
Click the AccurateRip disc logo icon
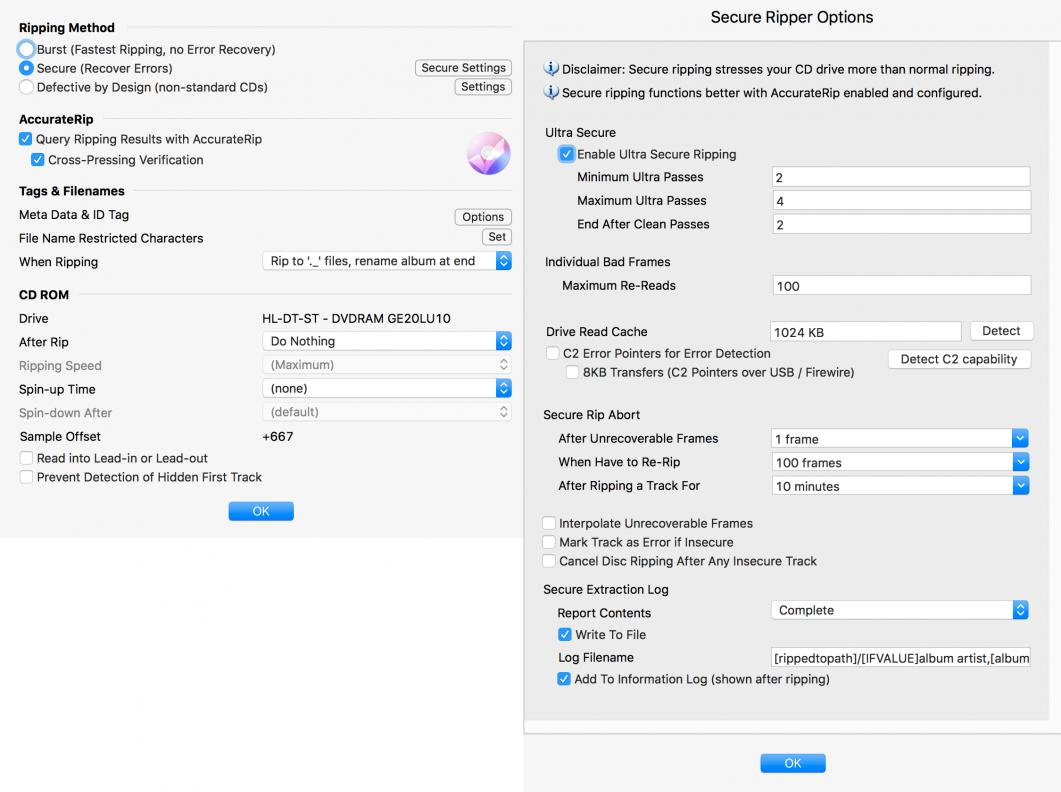(x=488, y=154)
